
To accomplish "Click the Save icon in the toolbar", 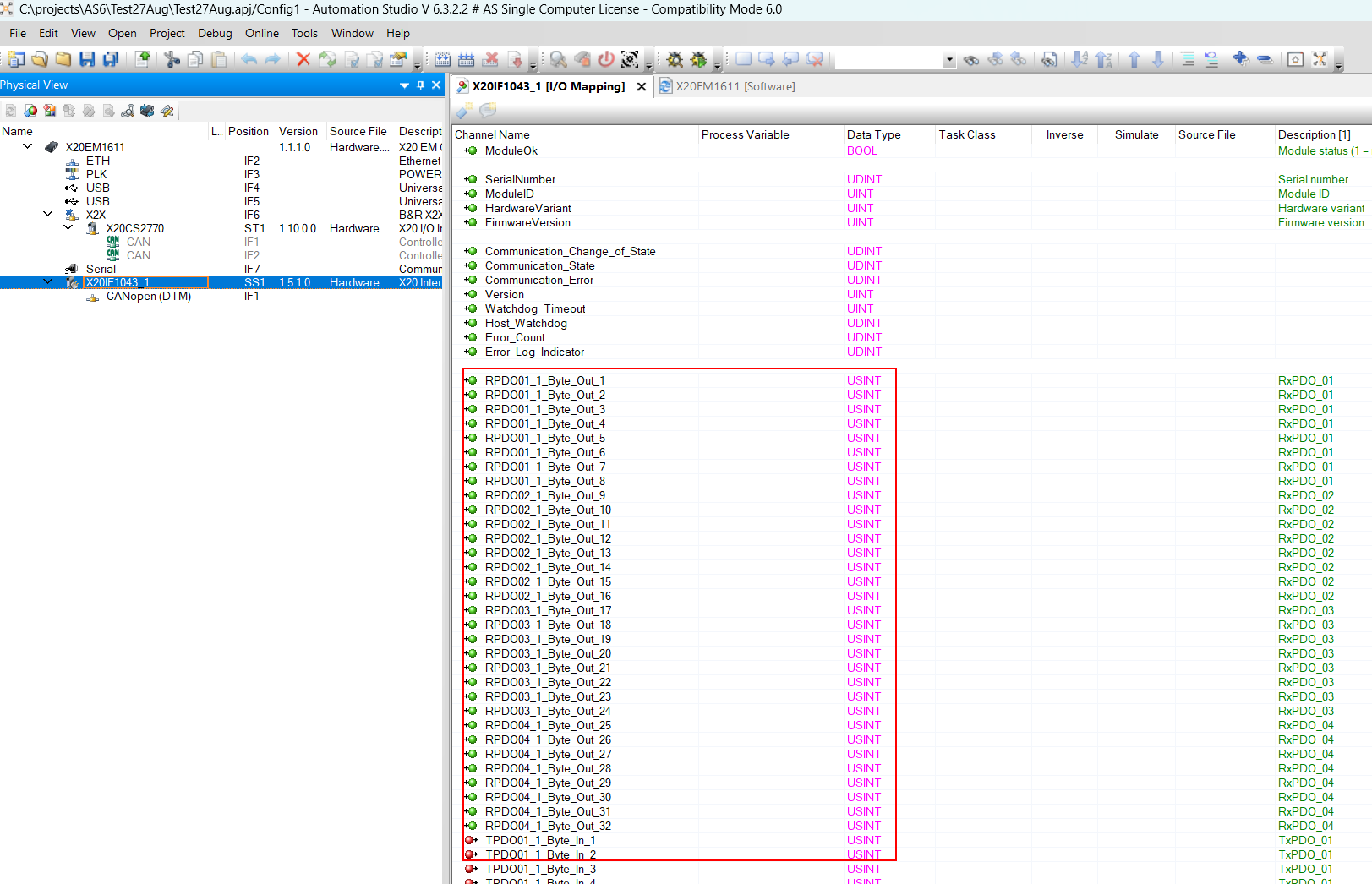I will pyautogui.click(x=87, y=59).
